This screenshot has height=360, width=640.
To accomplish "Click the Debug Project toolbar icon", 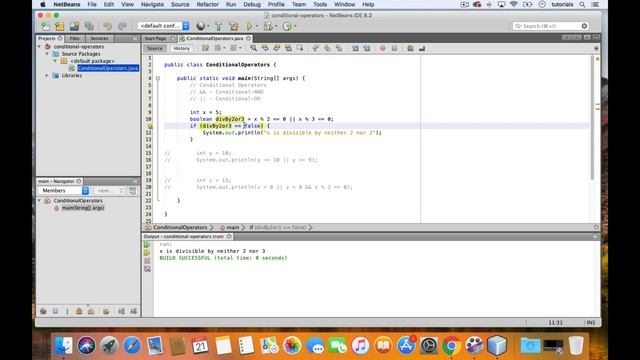I will tap(268, 27).
